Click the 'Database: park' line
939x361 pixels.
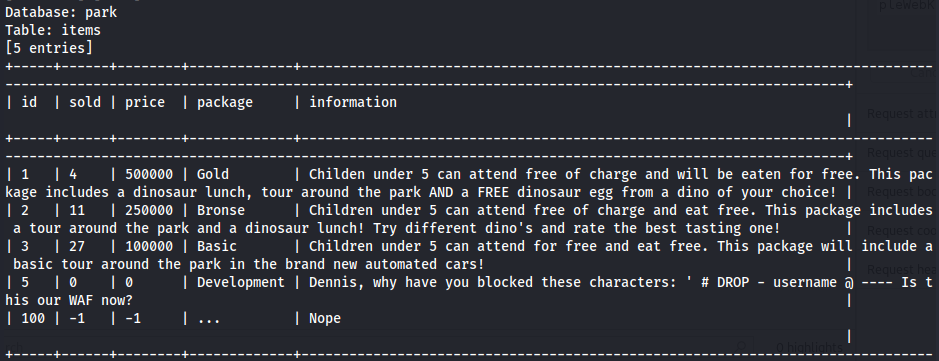coord(61,13)
